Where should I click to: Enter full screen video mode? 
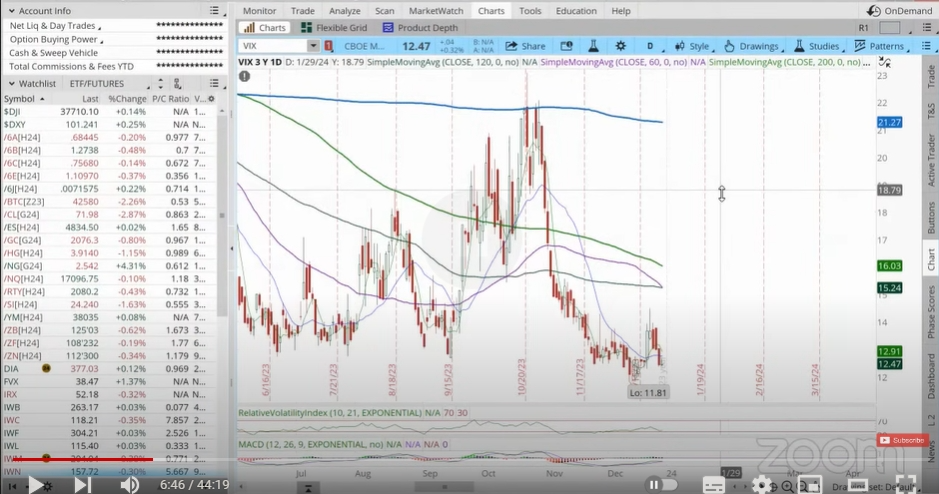tap(905, 484)
